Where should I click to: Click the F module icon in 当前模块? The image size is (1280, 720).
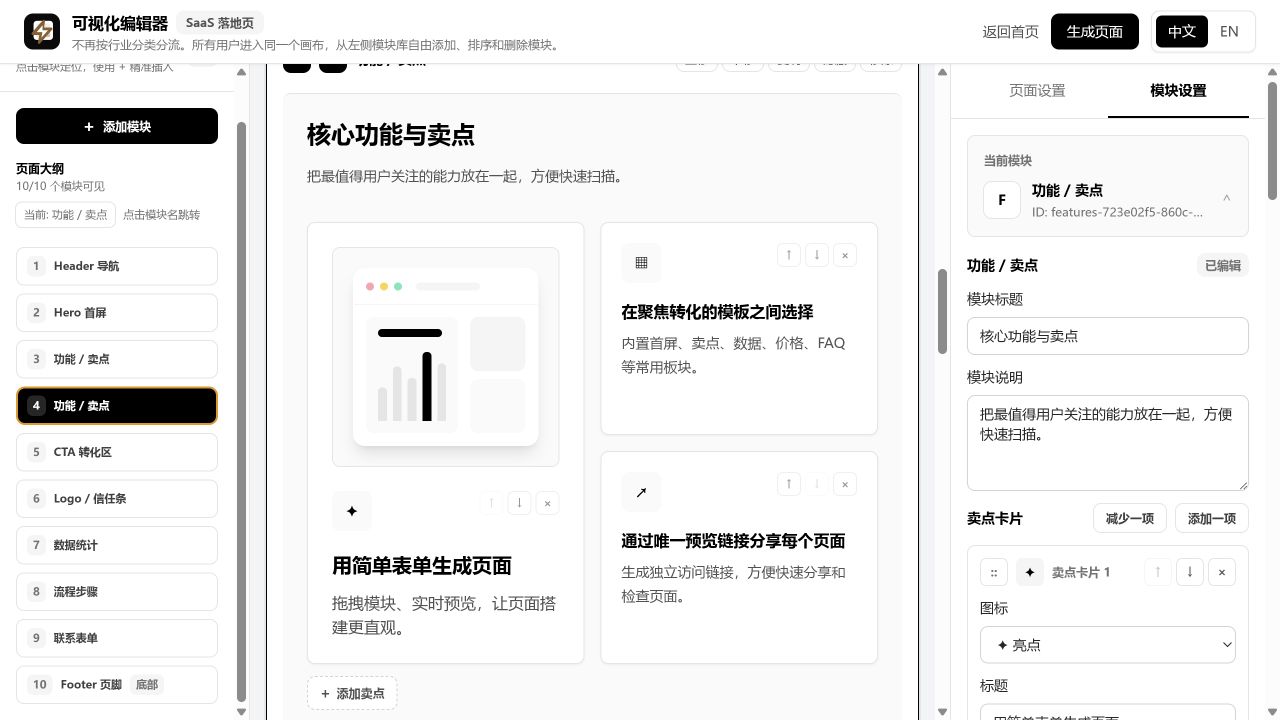(1002, 200)
